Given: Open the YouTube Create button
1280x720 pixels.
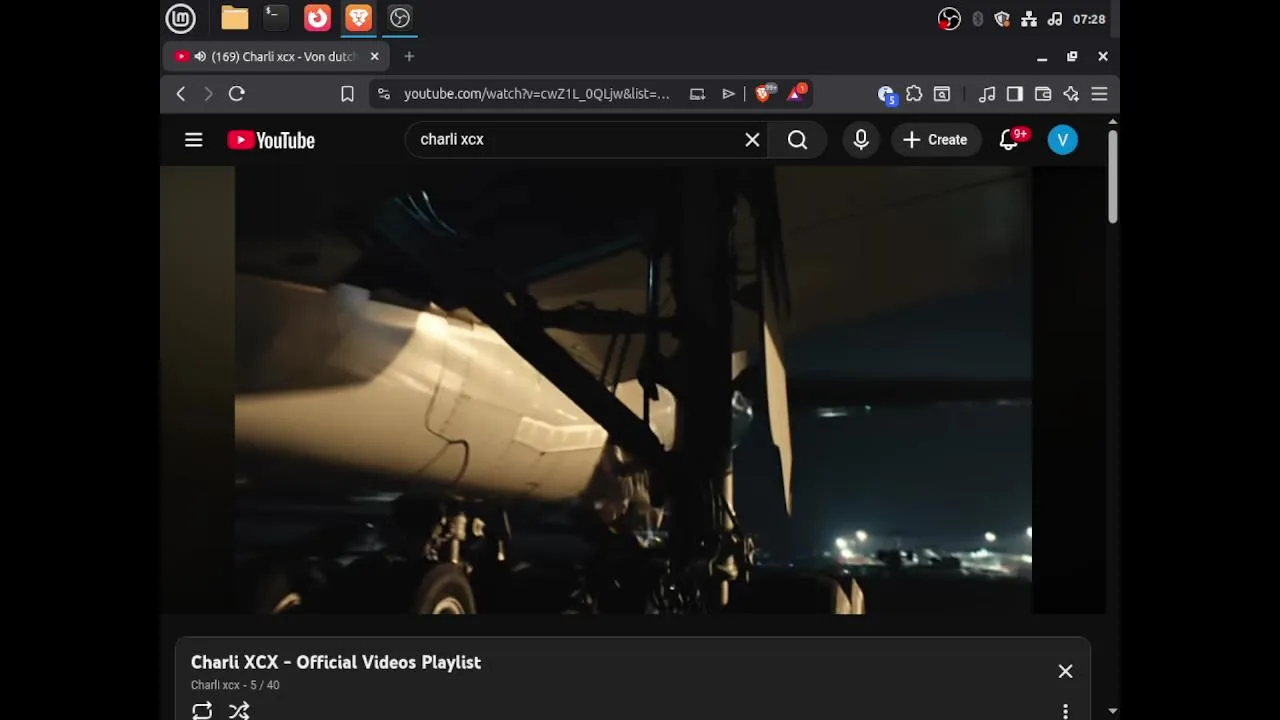Looking at the screenshot, I should [x=936, y=140].
